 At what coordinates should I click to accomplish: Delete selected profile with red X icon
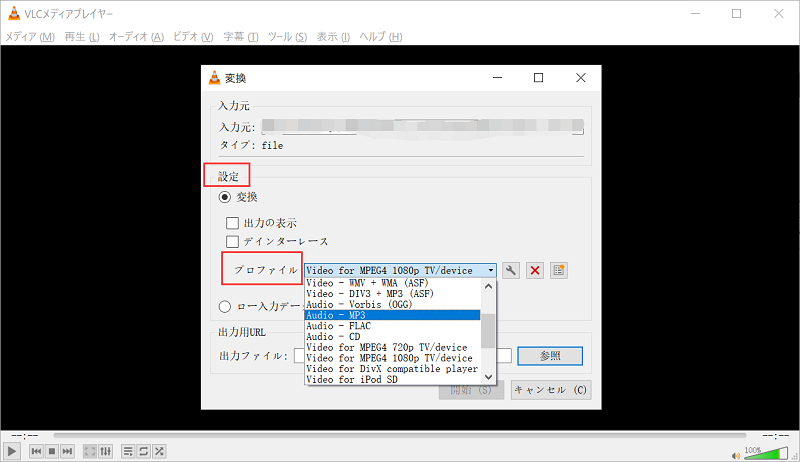point(535,270)
